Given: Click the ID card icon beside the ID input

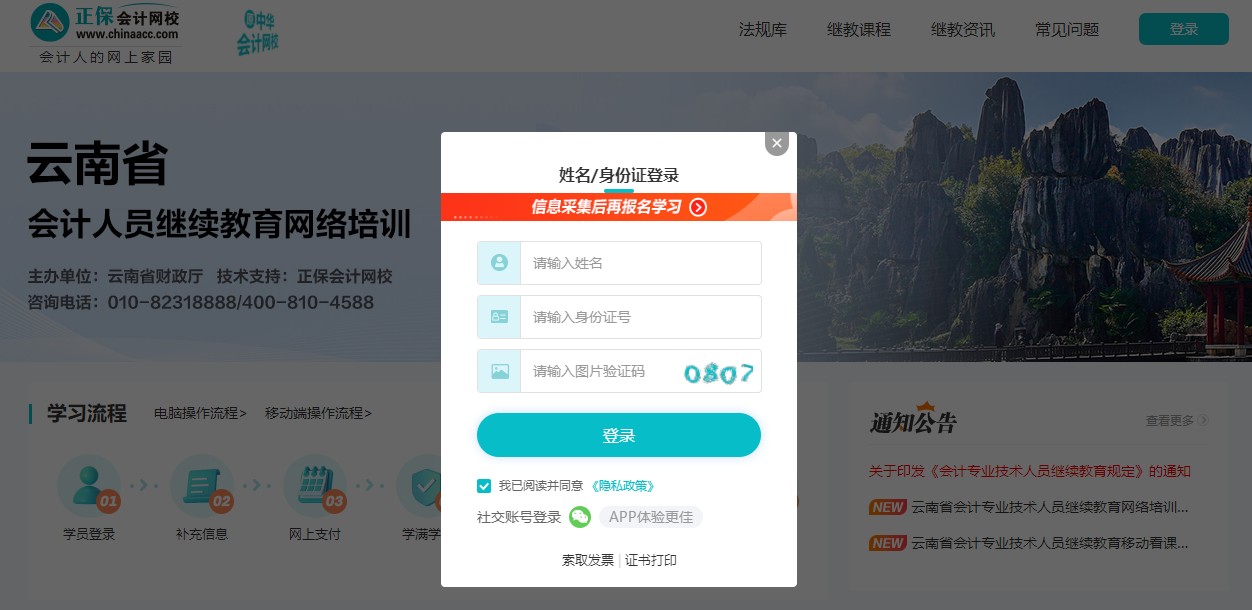Looking at the screenshot, I should (x=498, y=316).
